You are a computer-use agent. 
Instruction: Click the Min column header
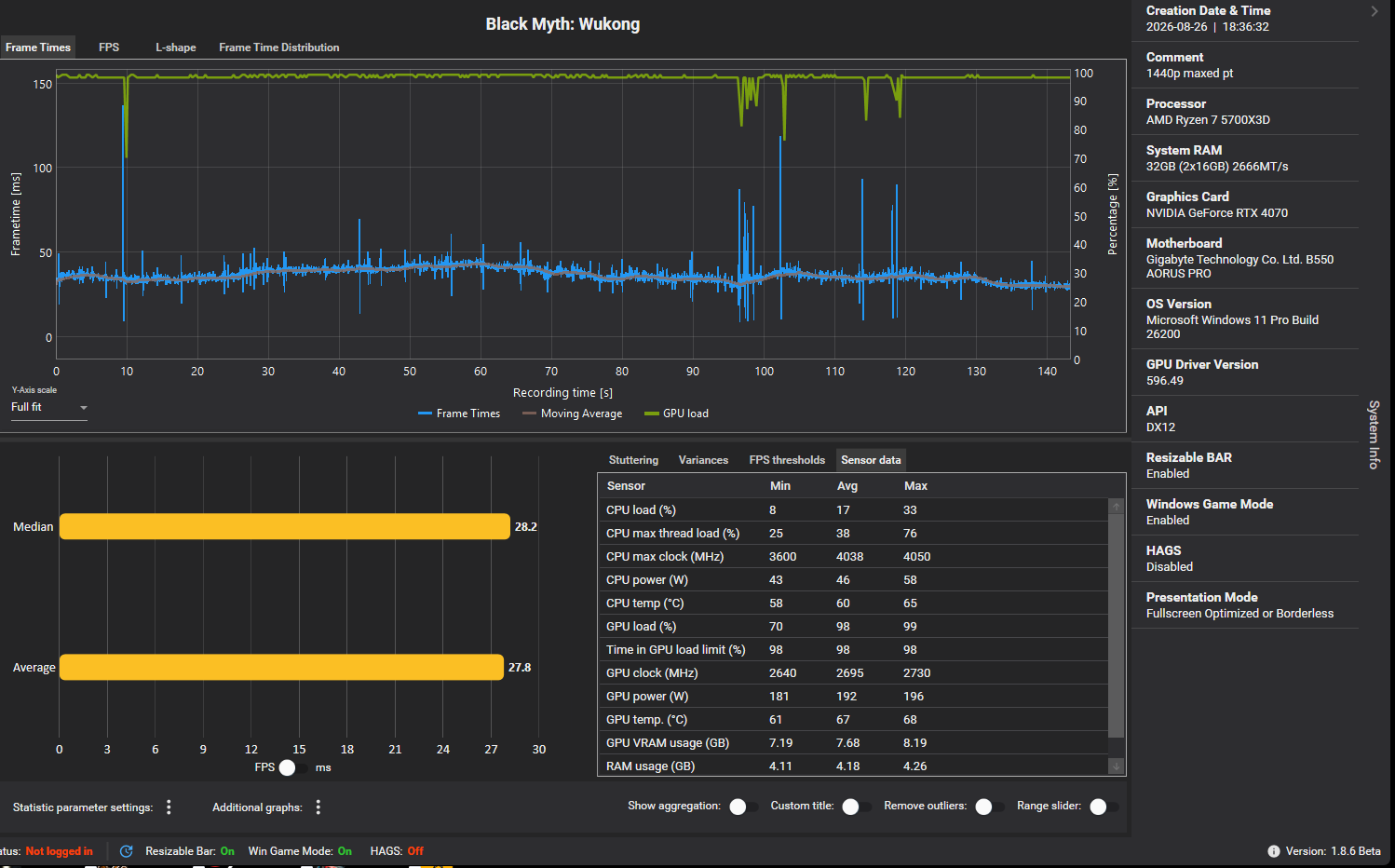(780, 486)
